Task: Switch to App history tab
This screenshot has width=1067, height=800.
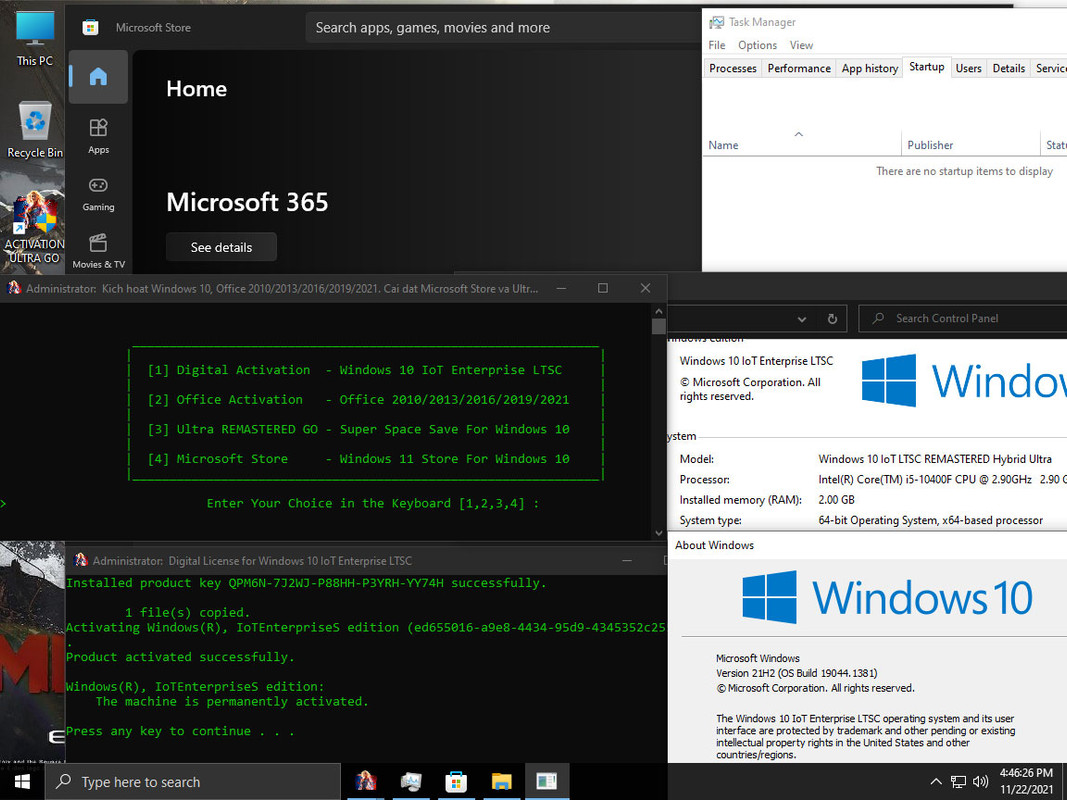Action: [870, 68]
